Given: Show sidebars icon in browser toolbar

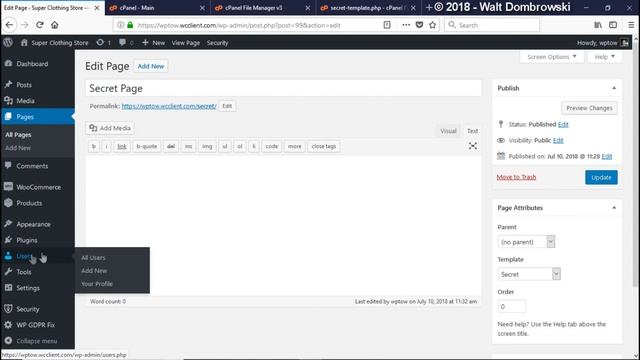Looking at the screenshot, I should tap(613, 25).
